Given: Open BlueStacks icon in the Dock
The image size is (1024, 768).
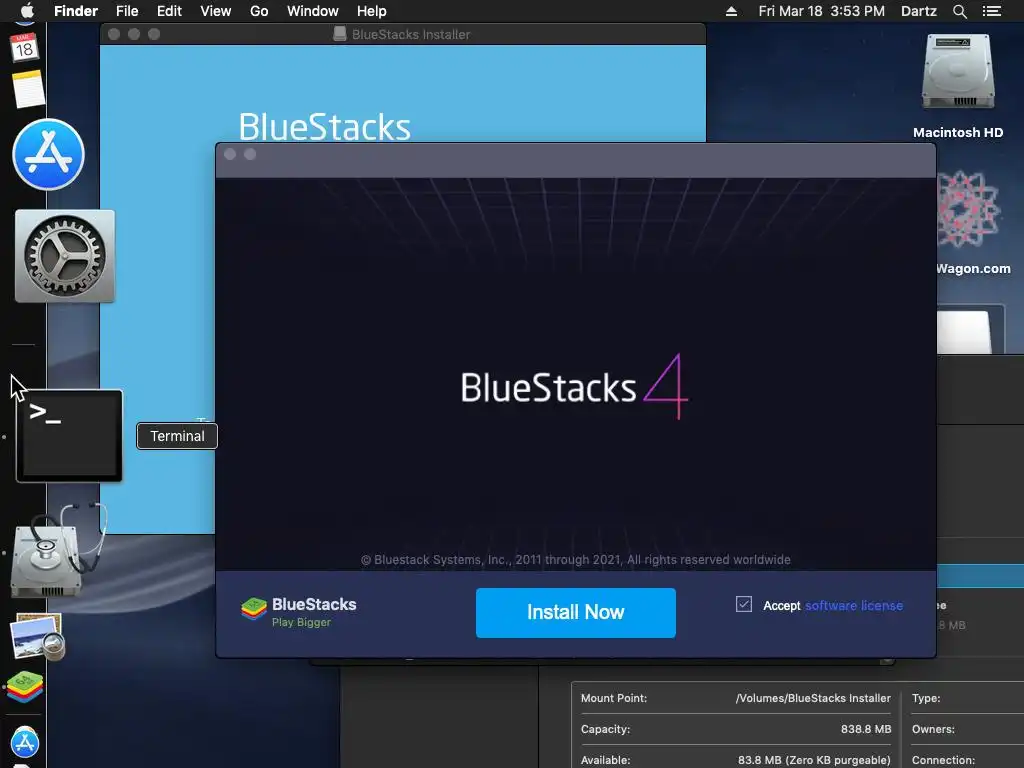Looking at the screenshot, I should (x=25, y=687).
